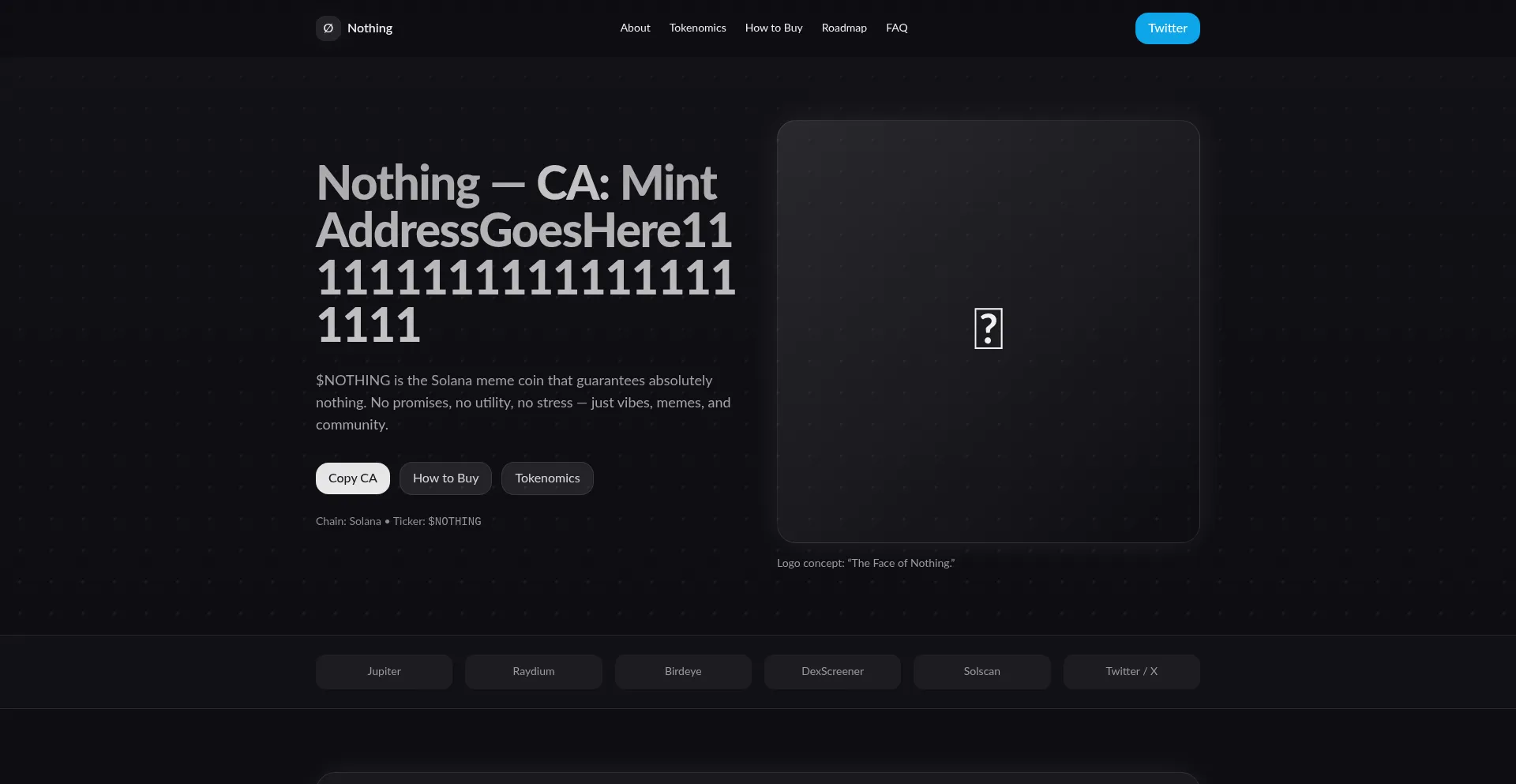
Task: Click the large logo concept card
Action: pos(988,332)
